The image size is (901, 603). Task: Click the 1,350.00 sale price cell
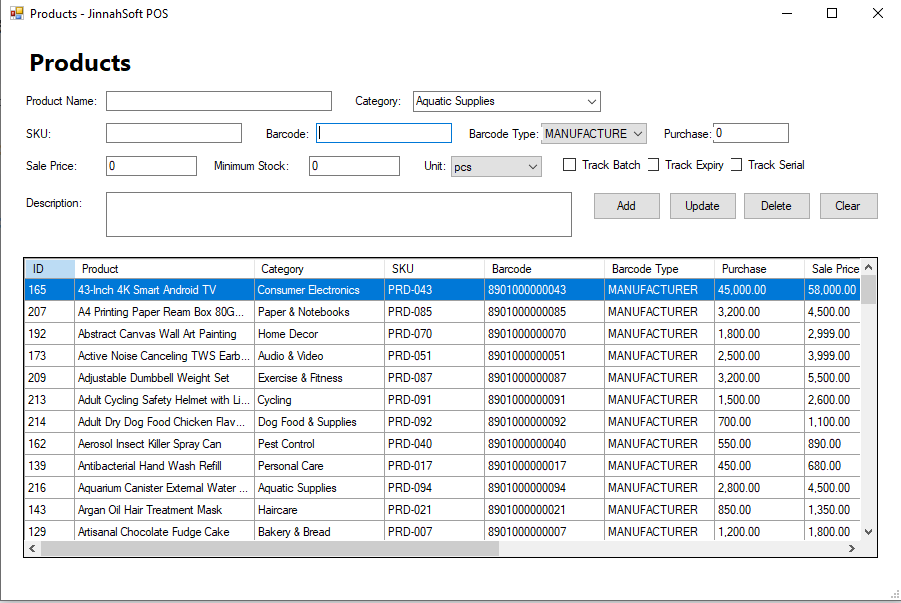(832, 510)
